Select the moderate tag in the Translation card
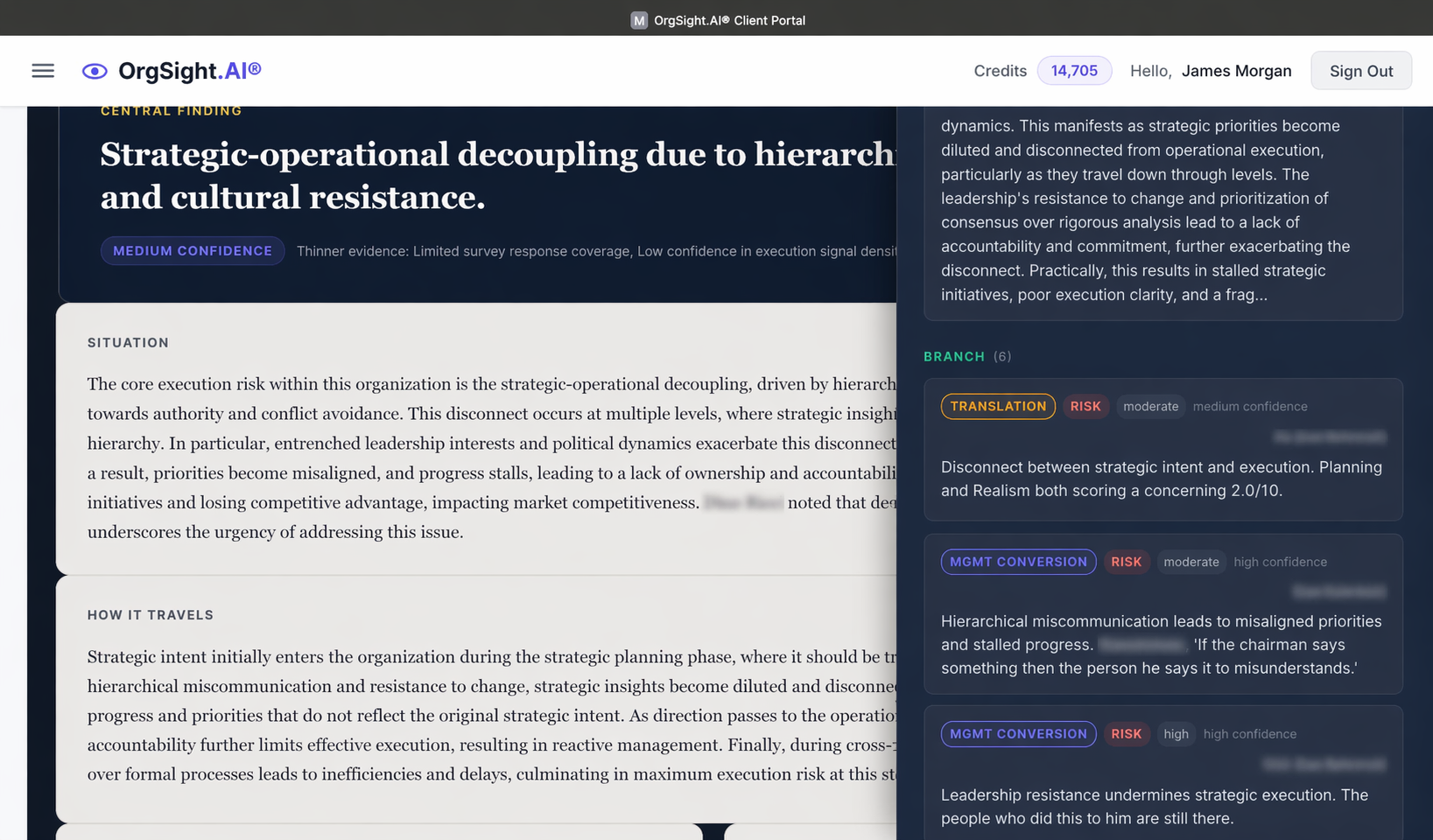Screen dimensions: 1433x840 tap(1150, 406)
